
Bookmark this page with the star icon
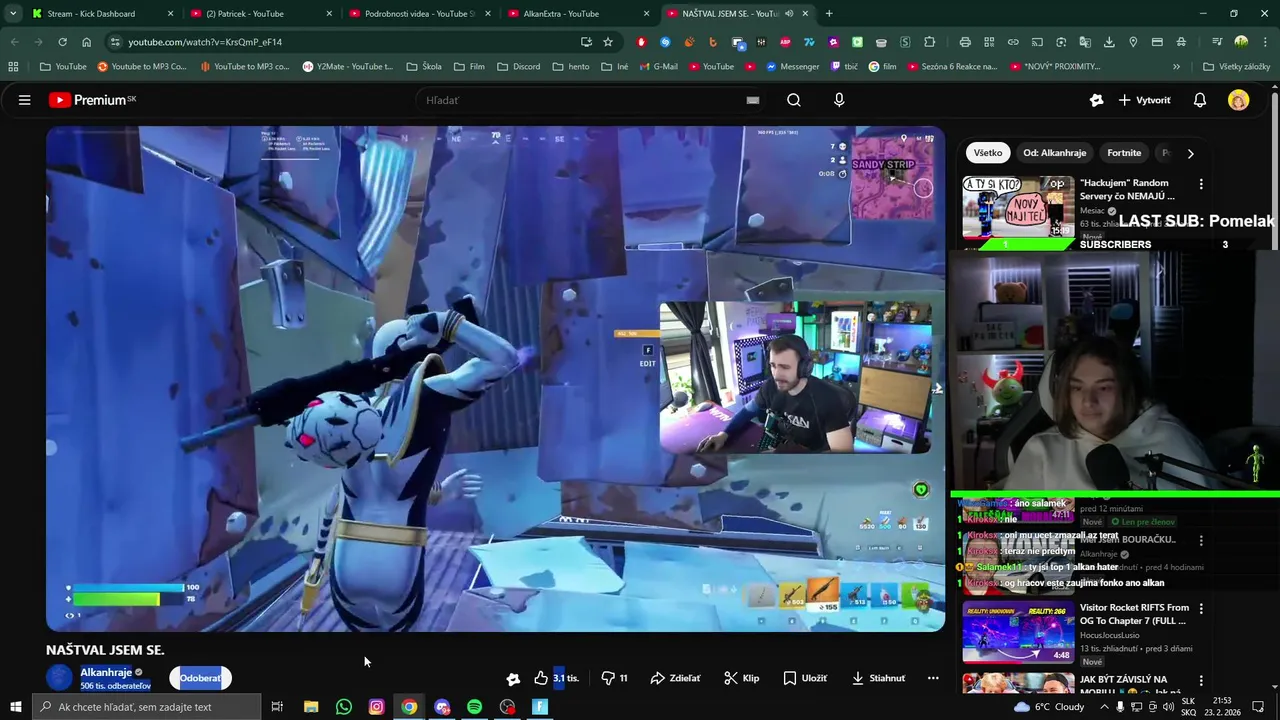[608, 42]
